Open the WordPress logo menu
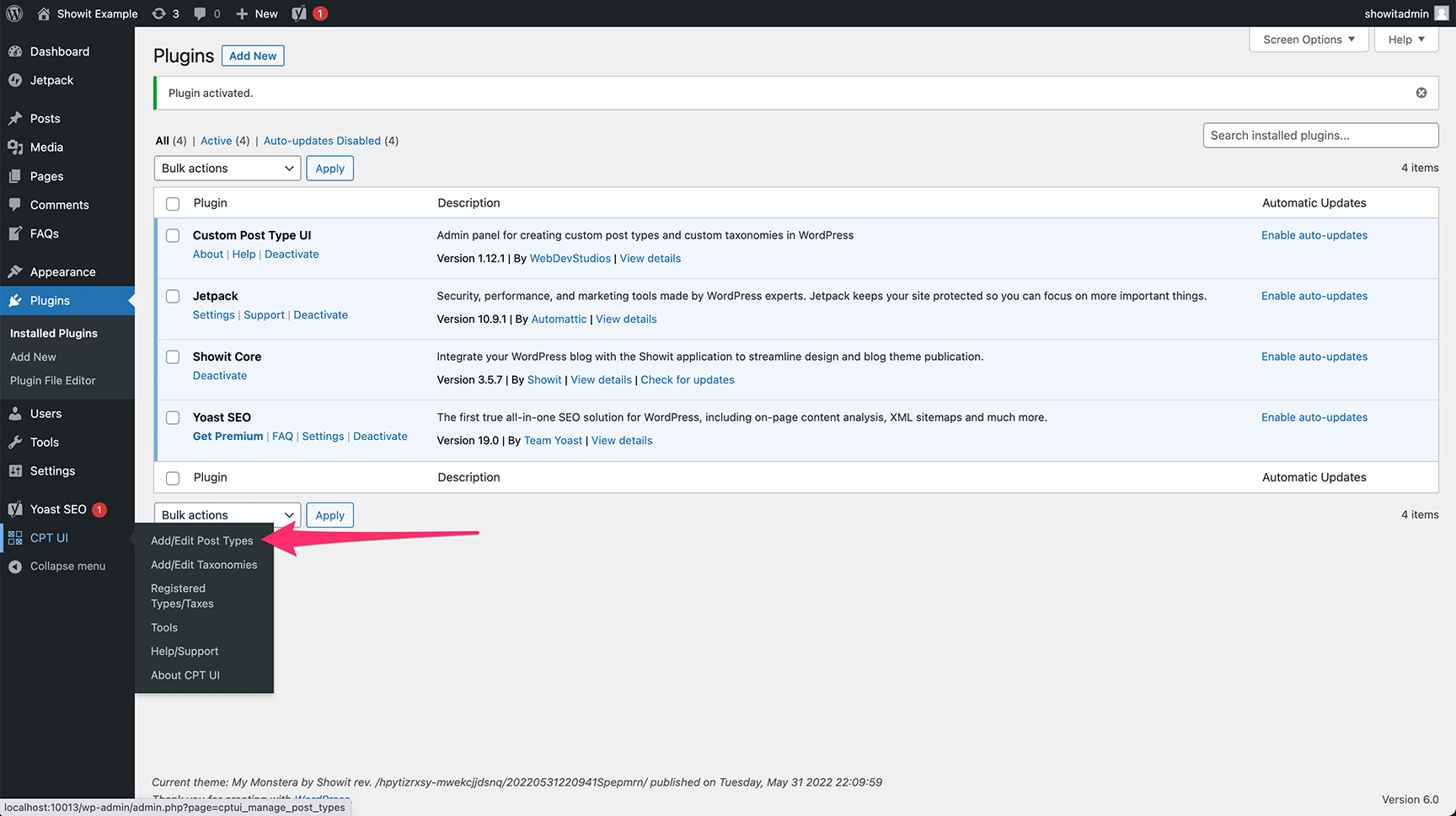 point(13,13)
